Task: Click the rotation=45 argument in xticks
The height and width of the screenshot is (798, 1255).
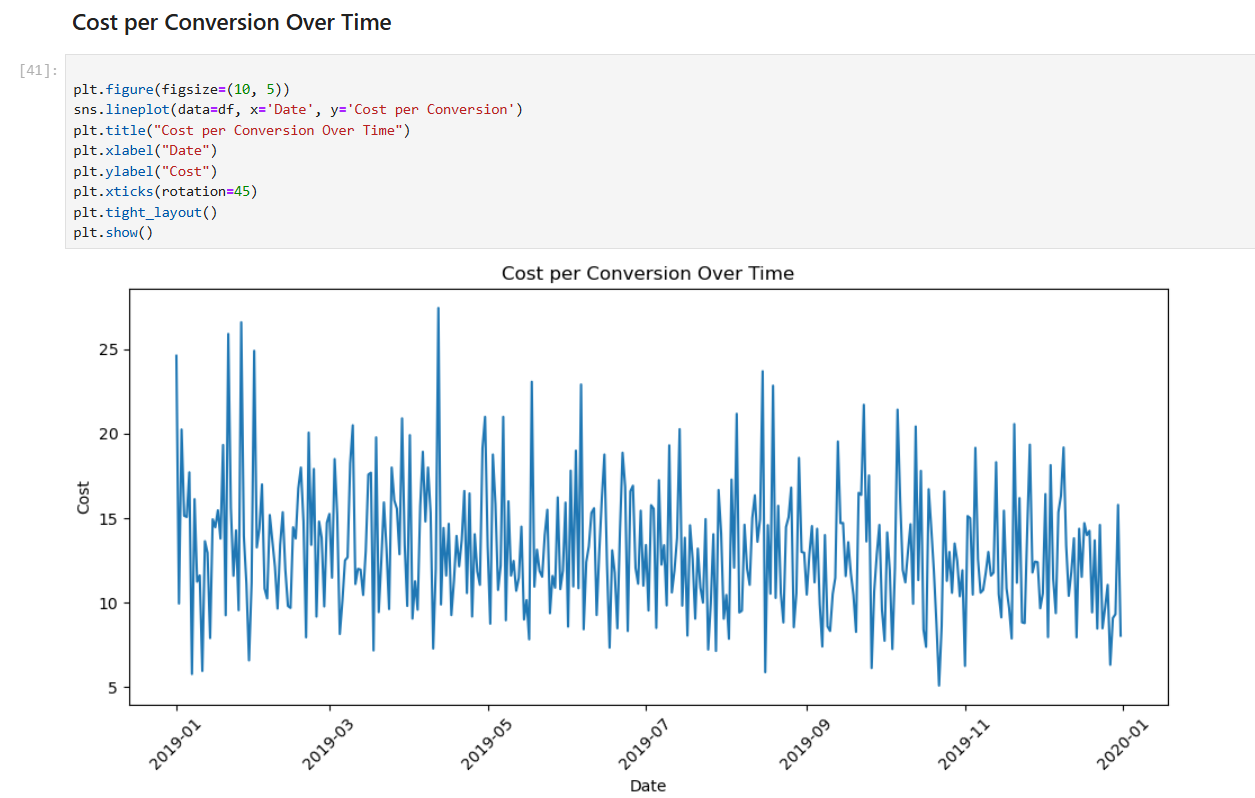Action: pyautogui.click(x=206, y=191)
